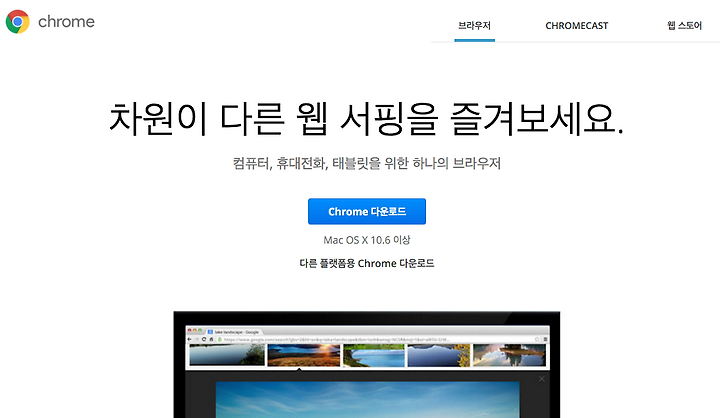Click the address bar in mock browser
The height and width of the screenshot is (418, 720).
click(x=379, y=339)
